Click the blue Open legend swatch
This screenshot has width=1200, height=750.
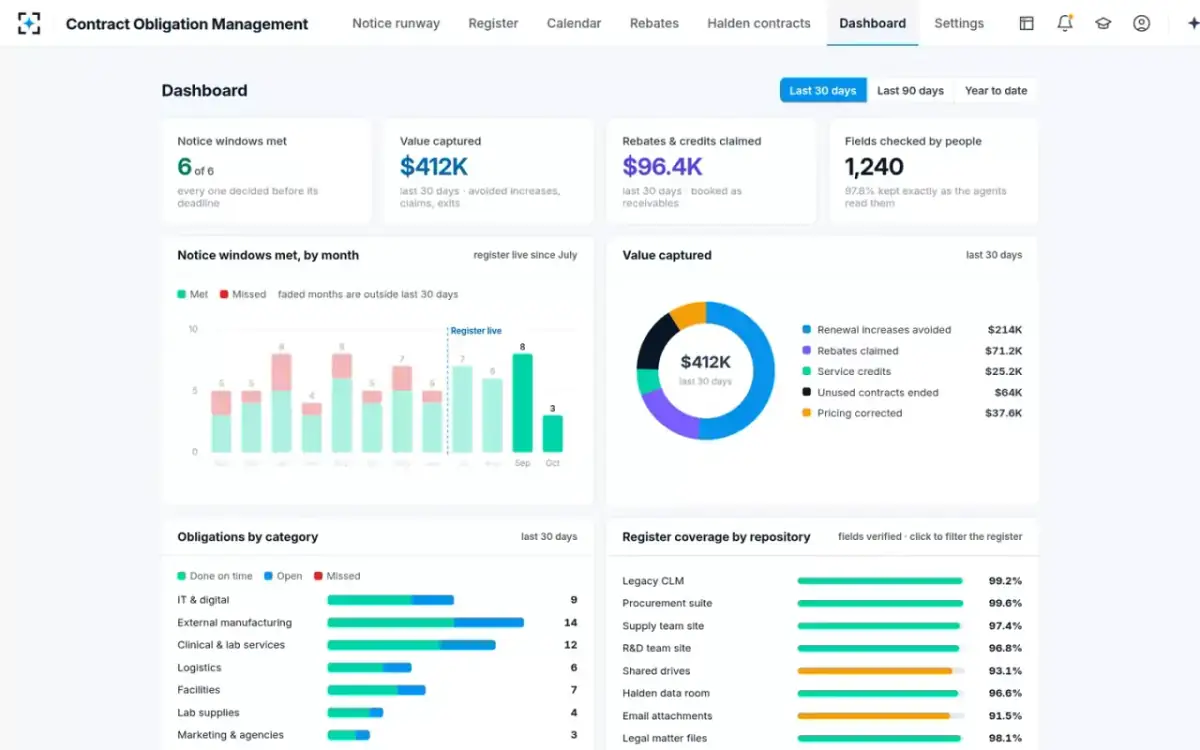point(268,576)
